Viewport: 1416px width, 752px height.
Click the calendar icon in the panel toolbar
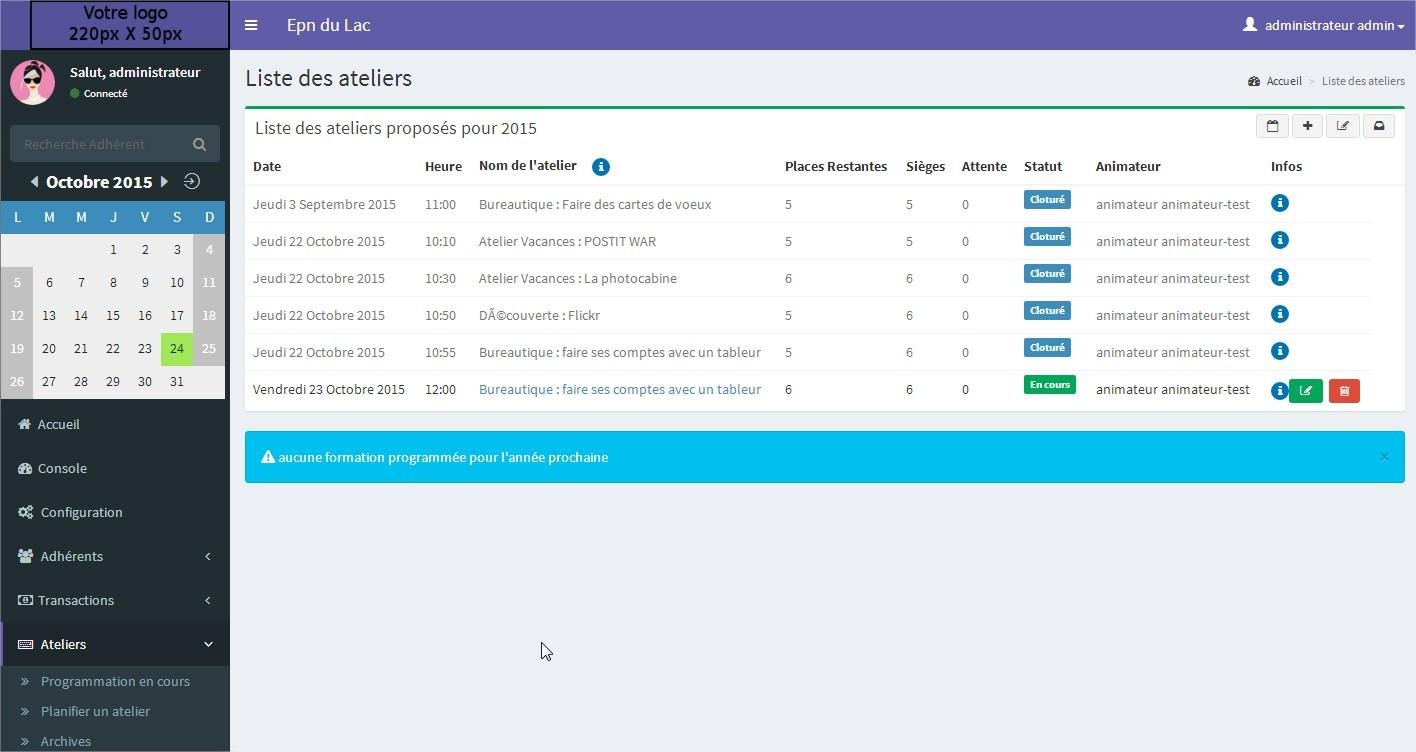click(1272, 126)
